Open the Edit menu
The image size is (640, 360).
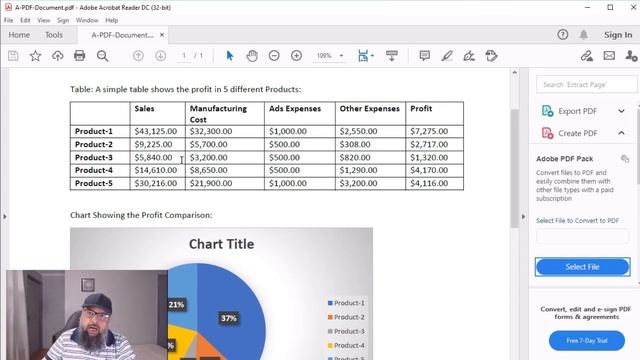(x=25, y=20)
